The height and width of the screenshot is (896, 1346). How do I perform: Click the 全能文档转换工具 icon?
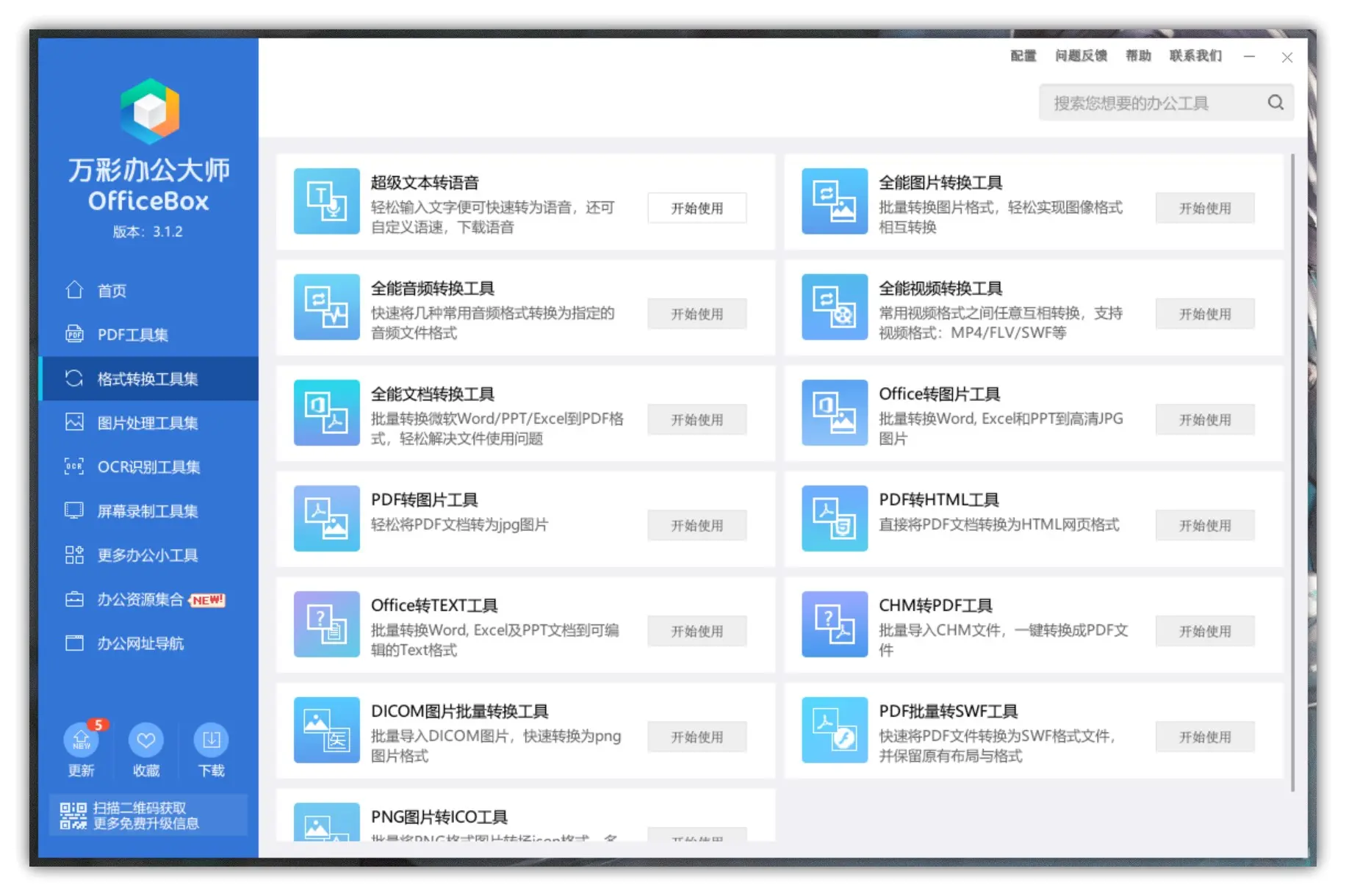click(326, 413)
